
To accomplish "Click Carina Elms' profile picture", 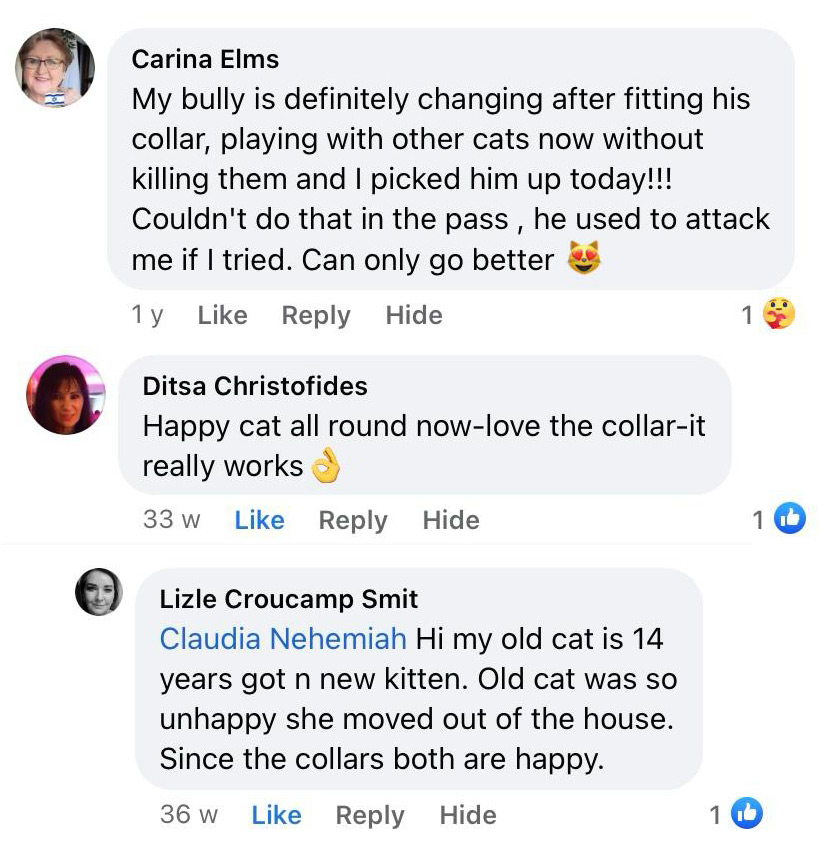I will point(55,69).
